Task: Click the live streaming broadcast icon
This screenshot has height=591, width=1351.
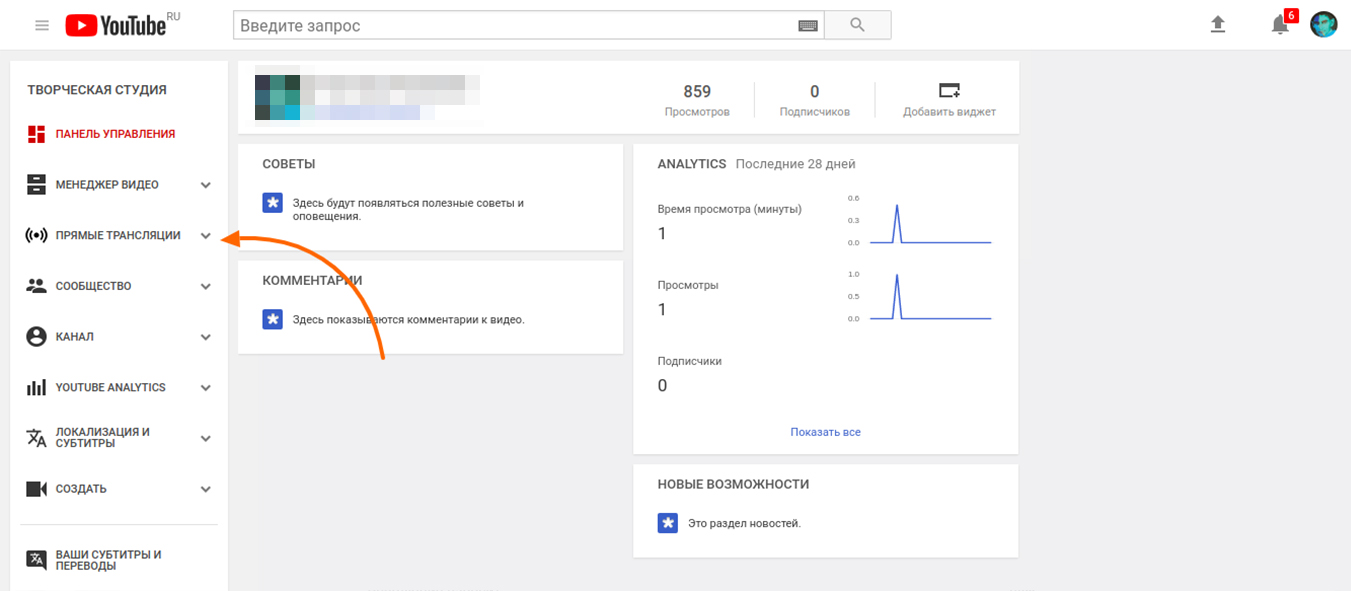Action: [x=36, y=236]
